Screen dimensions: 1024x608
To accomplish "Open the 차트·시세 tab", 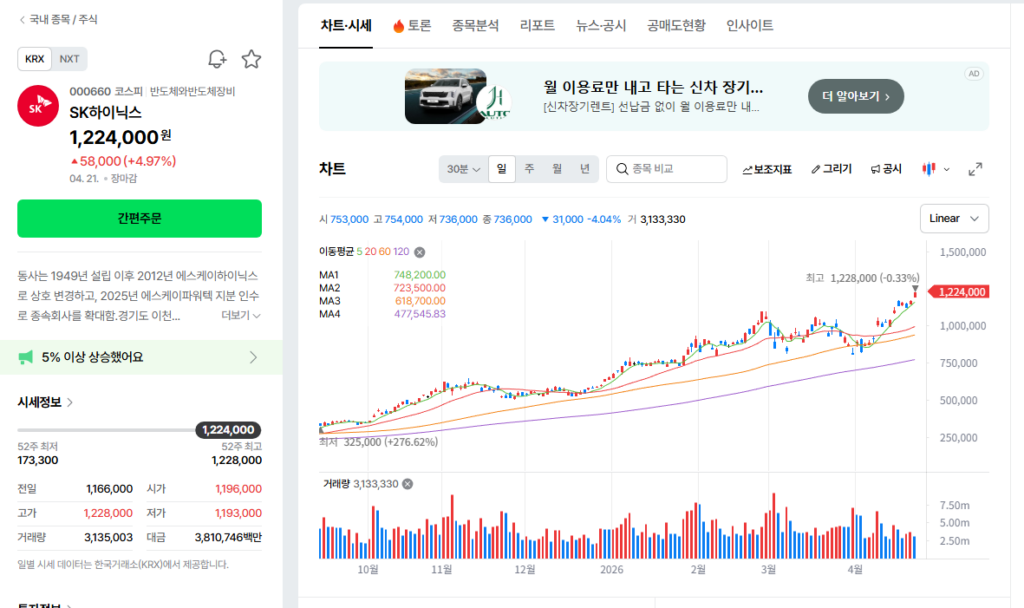I will point(345,25).
